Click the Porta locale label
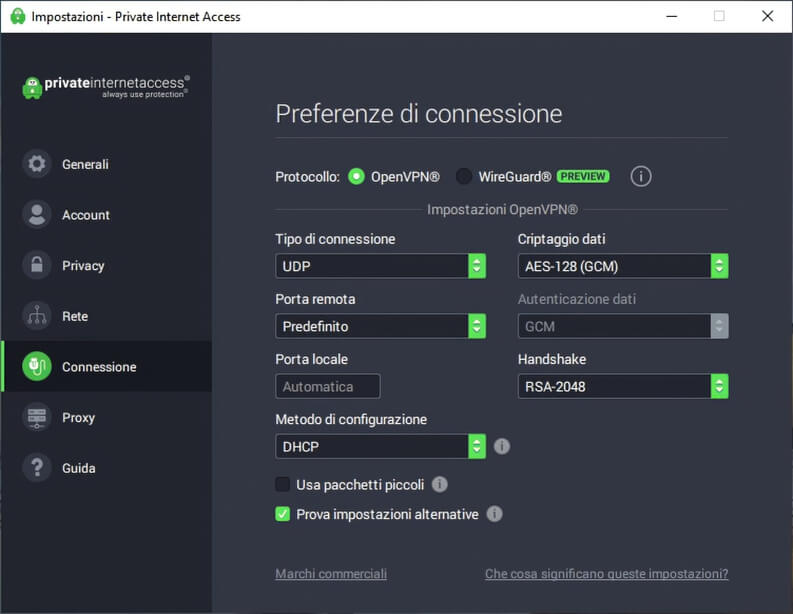This screenshot has width=793, height=614. tap(312, 359)
